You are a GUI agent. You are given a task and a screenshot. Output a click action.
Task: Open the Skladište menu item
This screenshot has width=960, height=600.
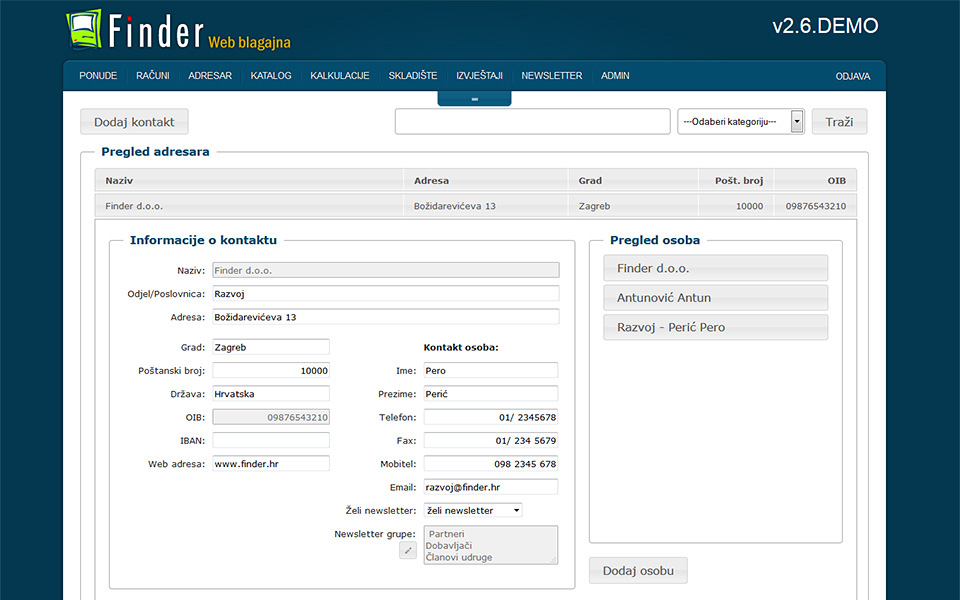(x=413, y=76)
